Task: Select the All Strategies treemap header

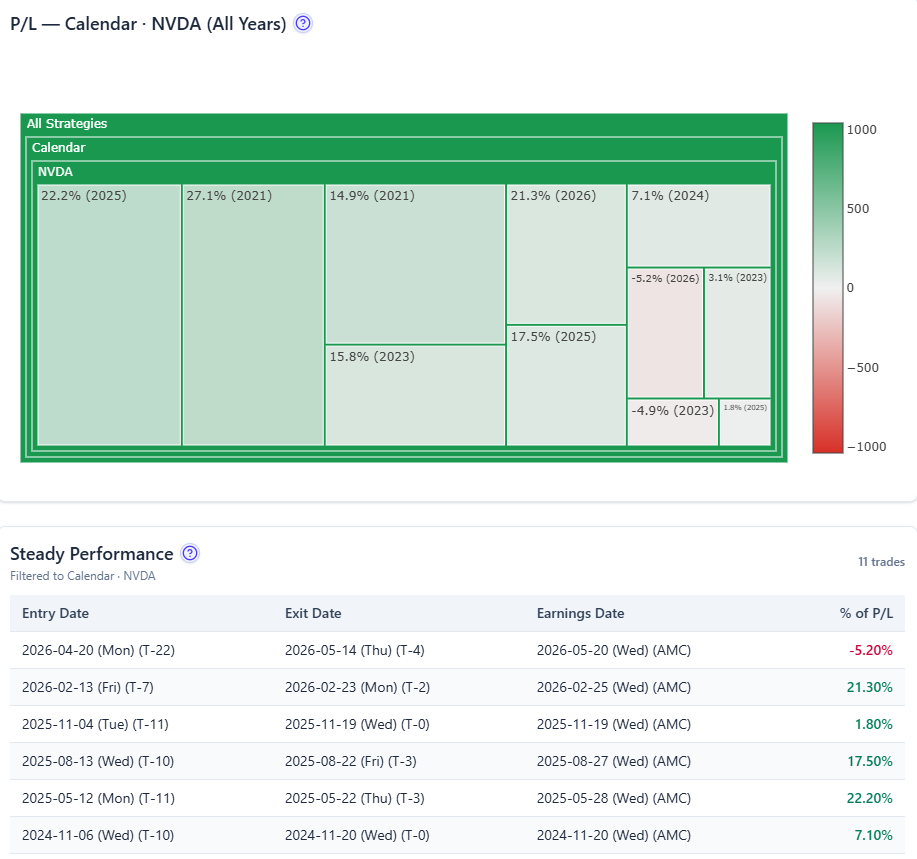Action: 404,124
